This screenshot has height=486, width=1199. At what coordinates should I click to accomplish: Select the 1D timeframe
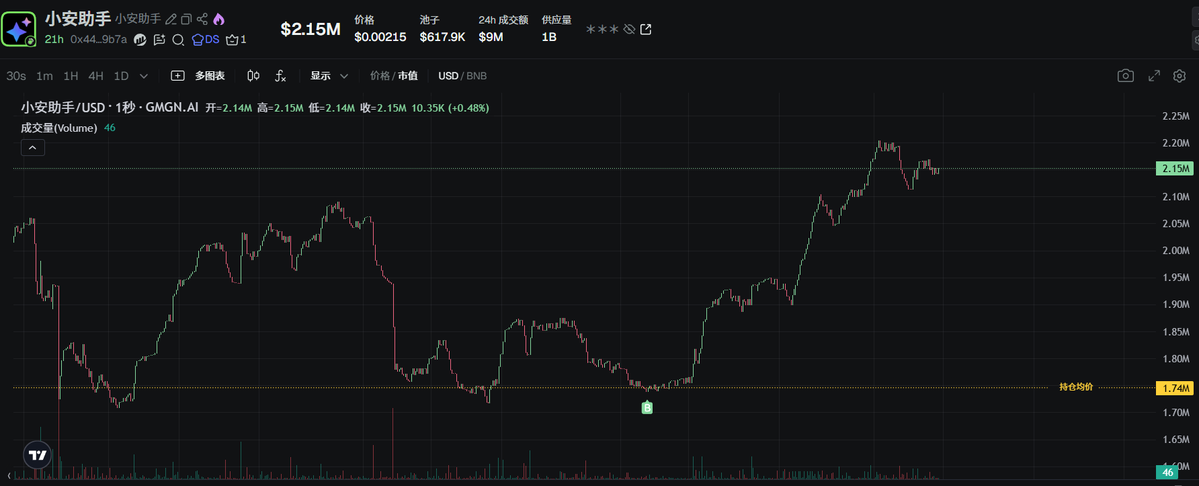tap(121, 76)
